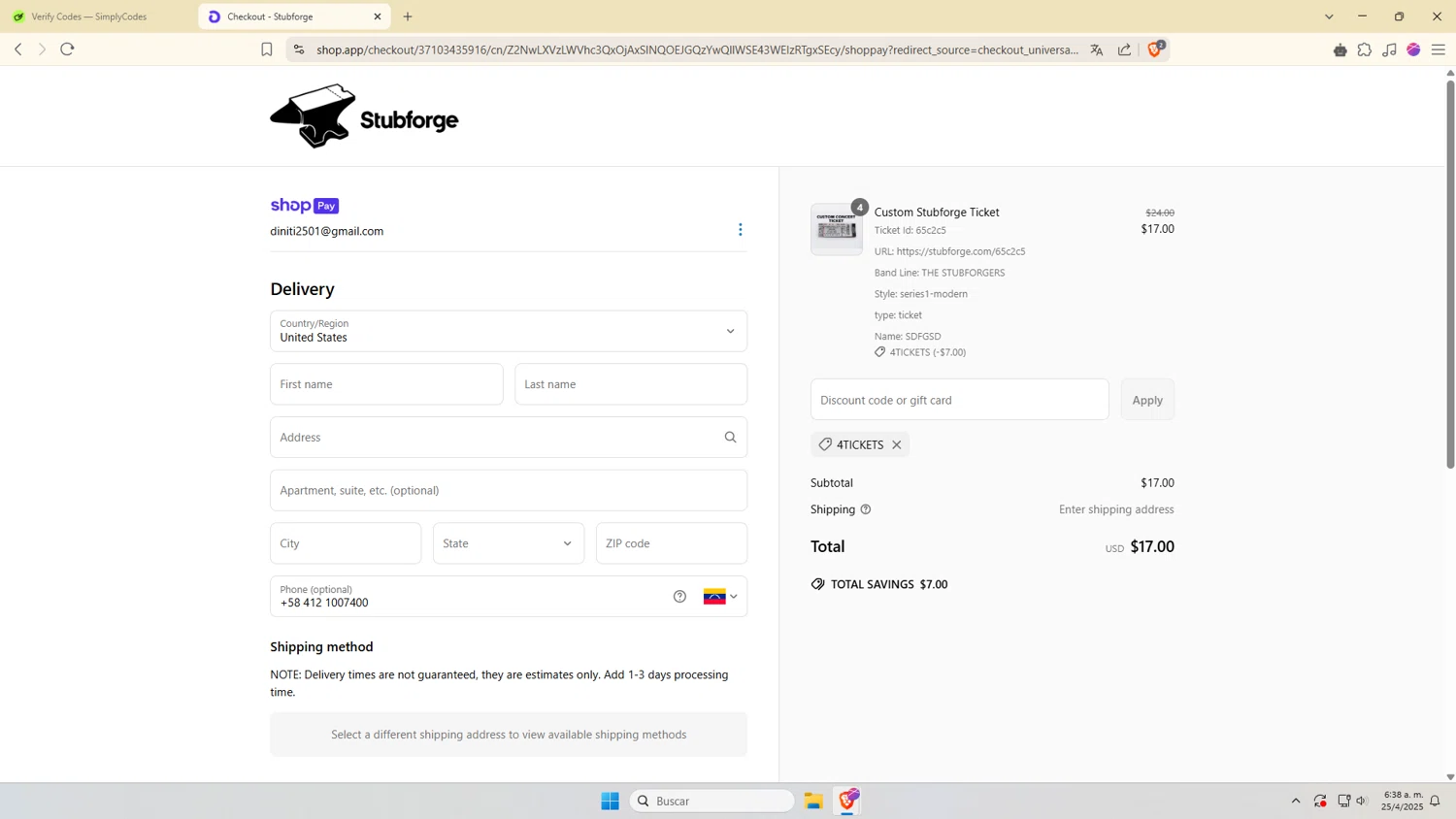Click the taskbar clock and date
The height and width of the screenshot is (819, 1456).
tap(1402, 801)
